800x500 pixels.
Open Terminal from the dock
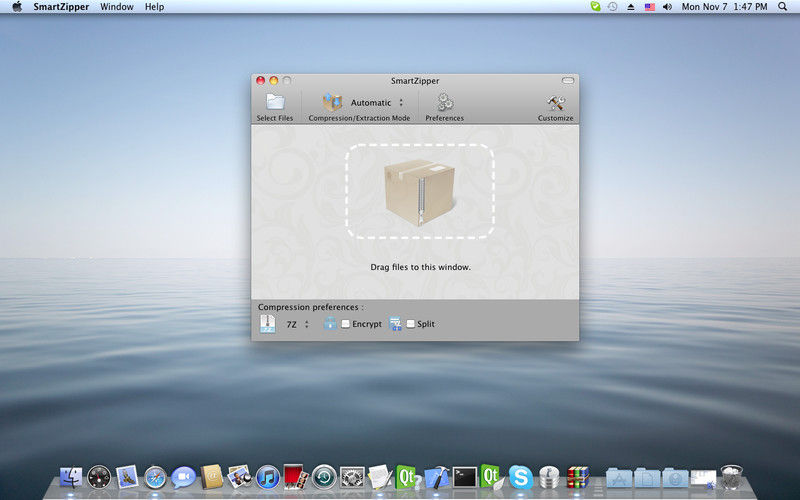pos(465,478)
